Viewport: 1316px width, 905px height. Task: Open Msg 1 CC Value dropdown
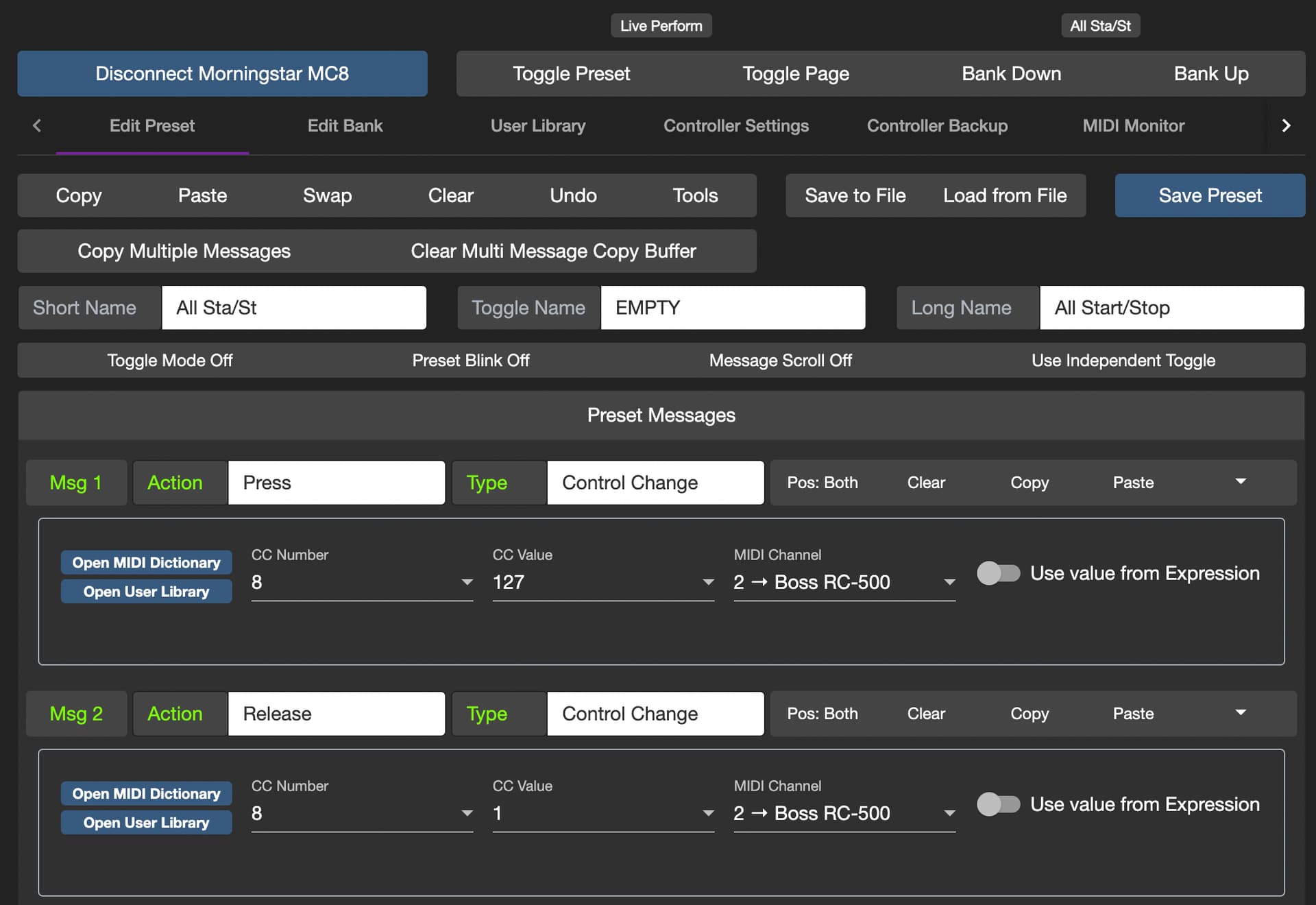click(x=603, y=582)
